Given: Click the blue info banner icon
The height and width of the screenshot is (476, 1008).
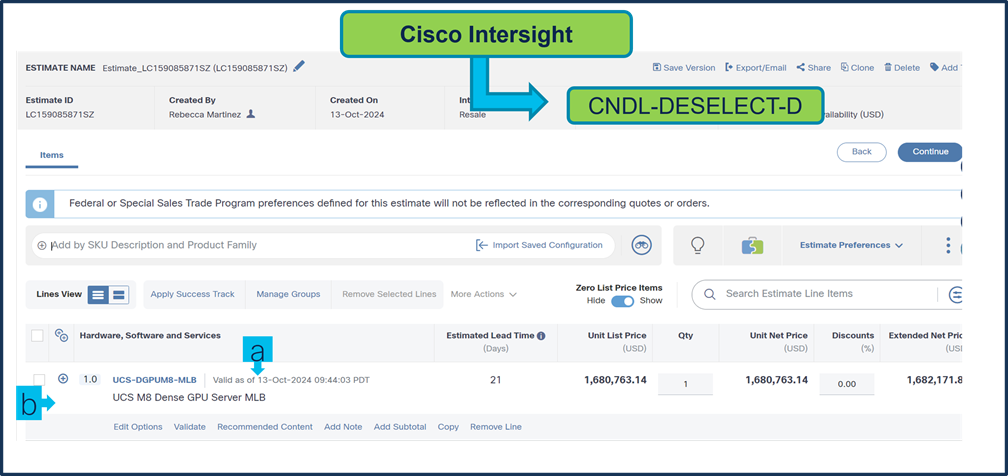Looking at the screenshot, I should 40,204.
